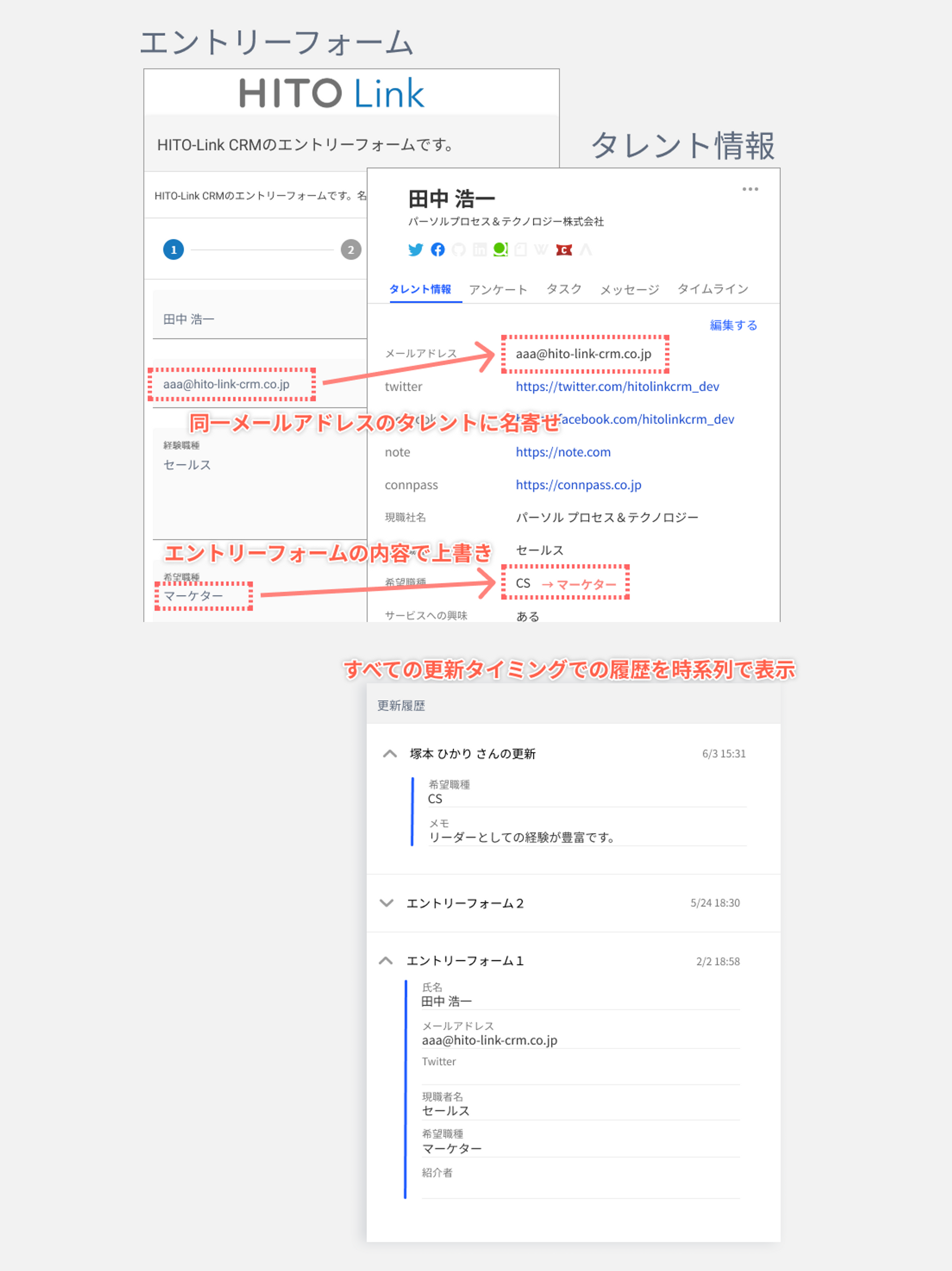Image resolution: width=952 pixels, height=1271 pixels.
Task: Click the 塚本 ひかり さんの更新 title
Action: click(x=472, y=753)
